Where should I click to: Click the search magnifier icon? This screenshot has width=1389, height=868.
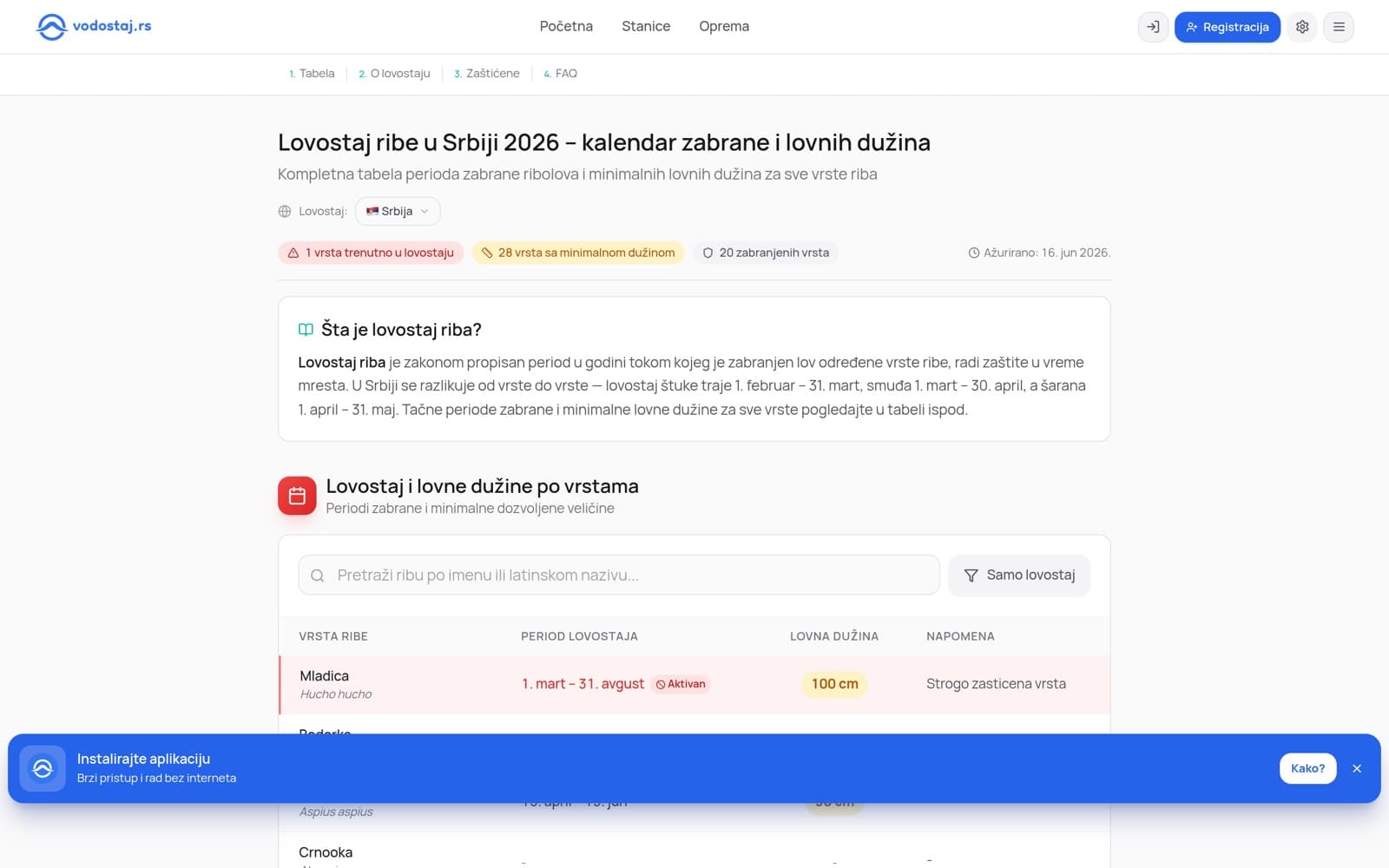click(318, 575)
